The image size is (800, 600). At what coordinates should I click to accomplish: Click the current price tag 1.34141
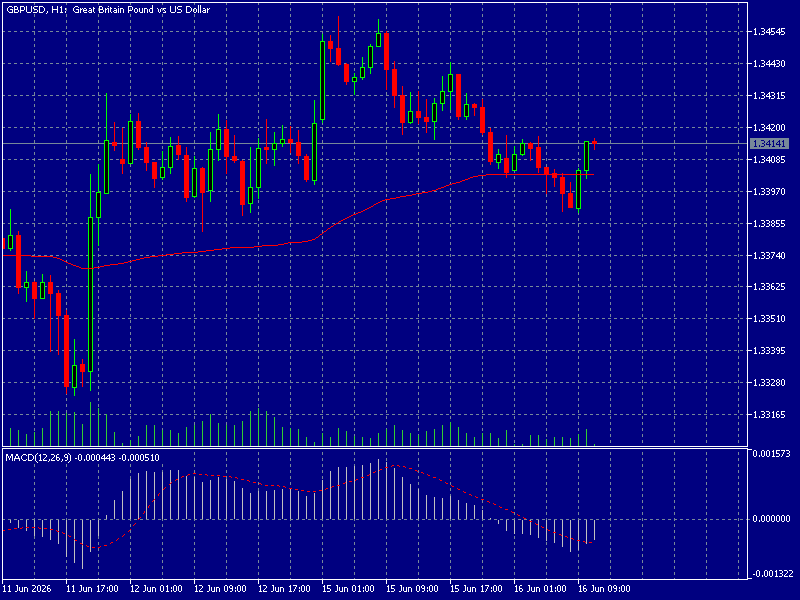[x=769, y=144]
